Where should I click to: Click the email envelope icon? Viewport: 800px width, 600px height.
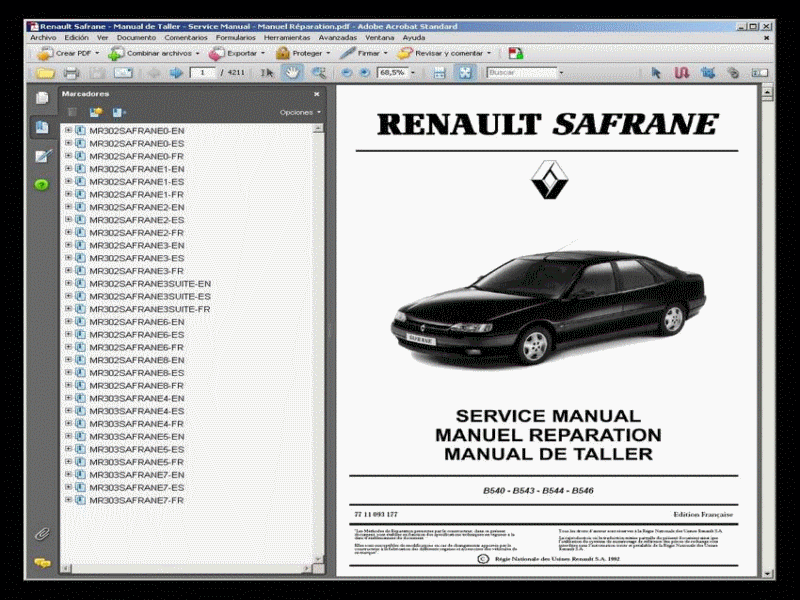[x=123, y=73]
